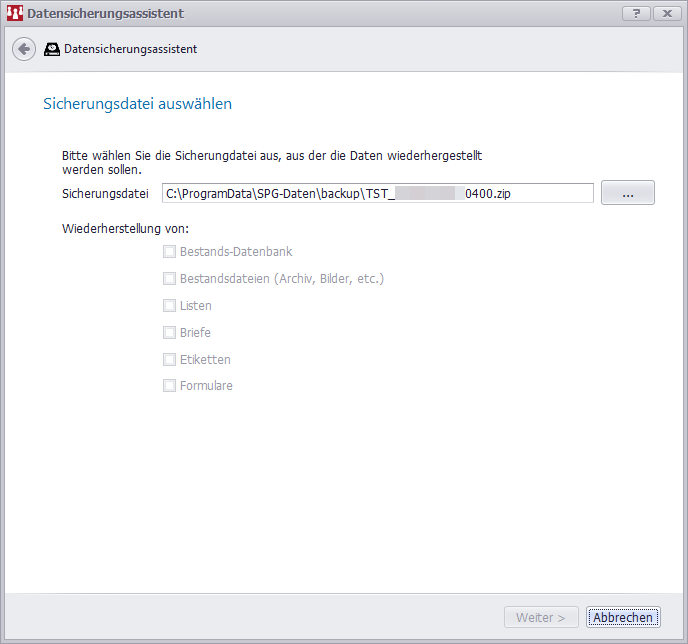The width and height of the screenshot is (688, 644).
Task: Cancel the wizard with Abbrechen
Action: (623, 618)
